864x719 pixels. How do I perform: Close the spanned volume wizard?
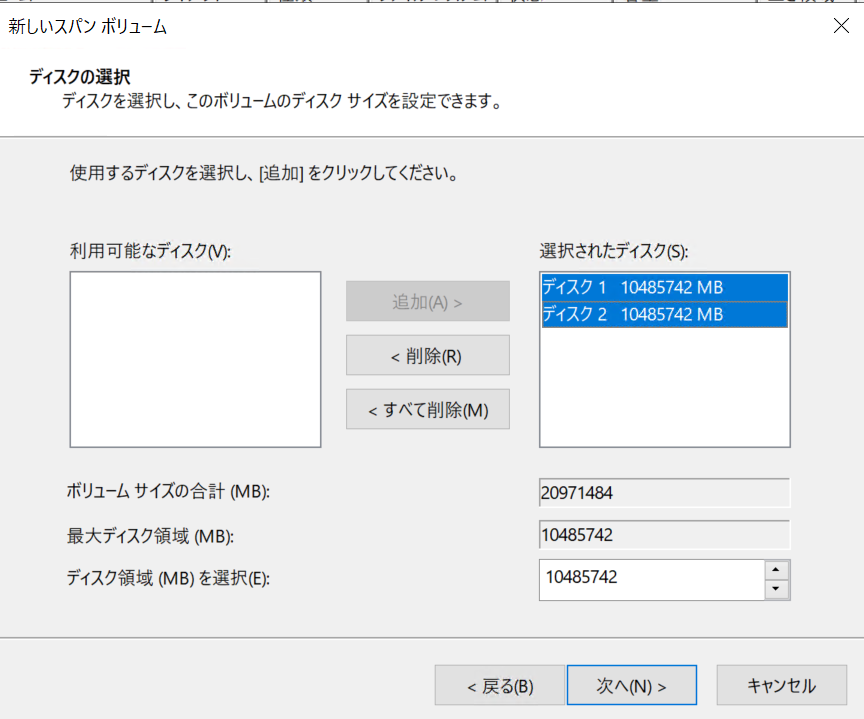click(x=841, y=26)
